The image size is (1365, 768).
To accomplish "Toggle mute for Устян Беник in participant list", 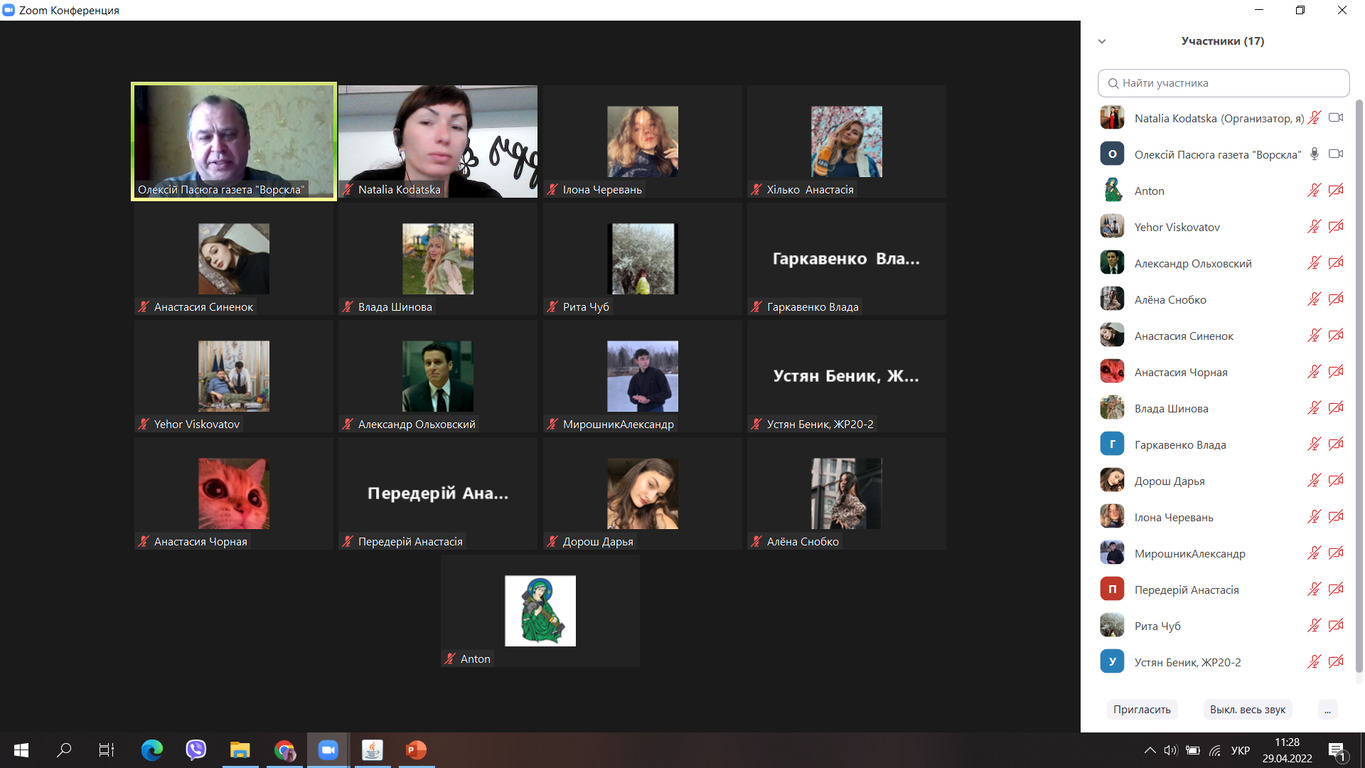I will pos(1314,662).
